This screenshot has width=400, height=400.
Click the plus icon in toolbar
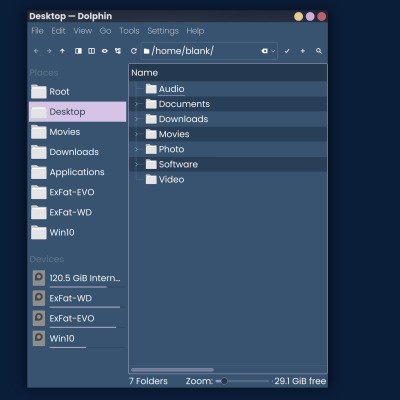tap(303, 51)
